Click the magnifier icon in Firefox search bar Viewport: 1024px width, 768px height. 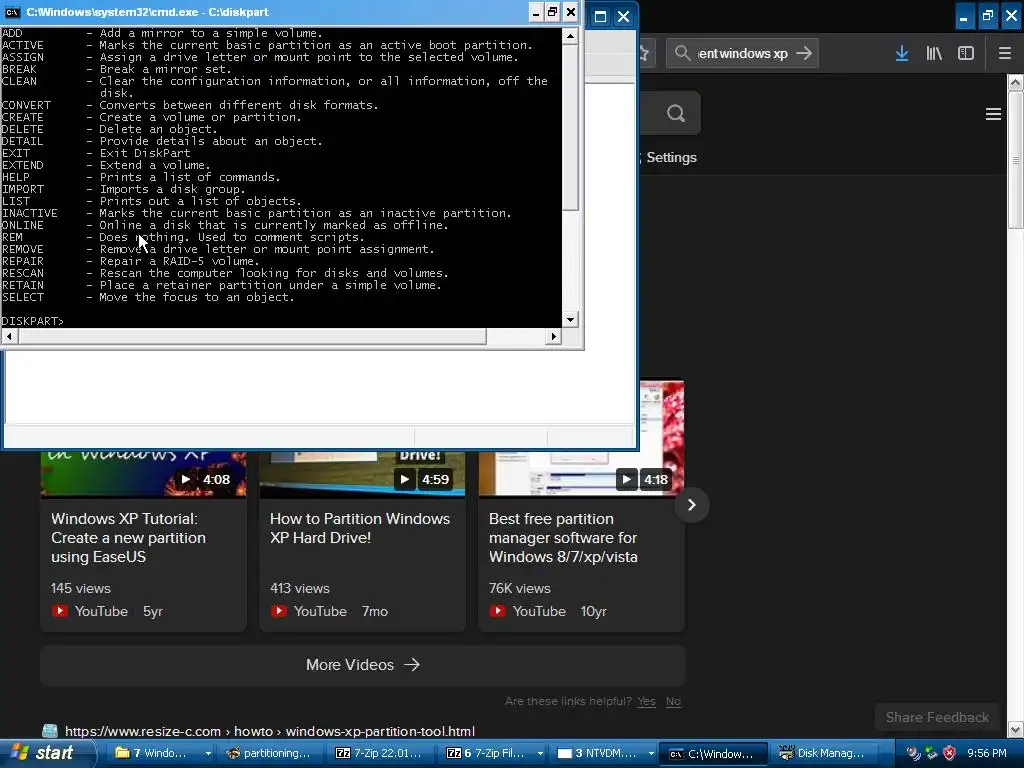point(682,53)
